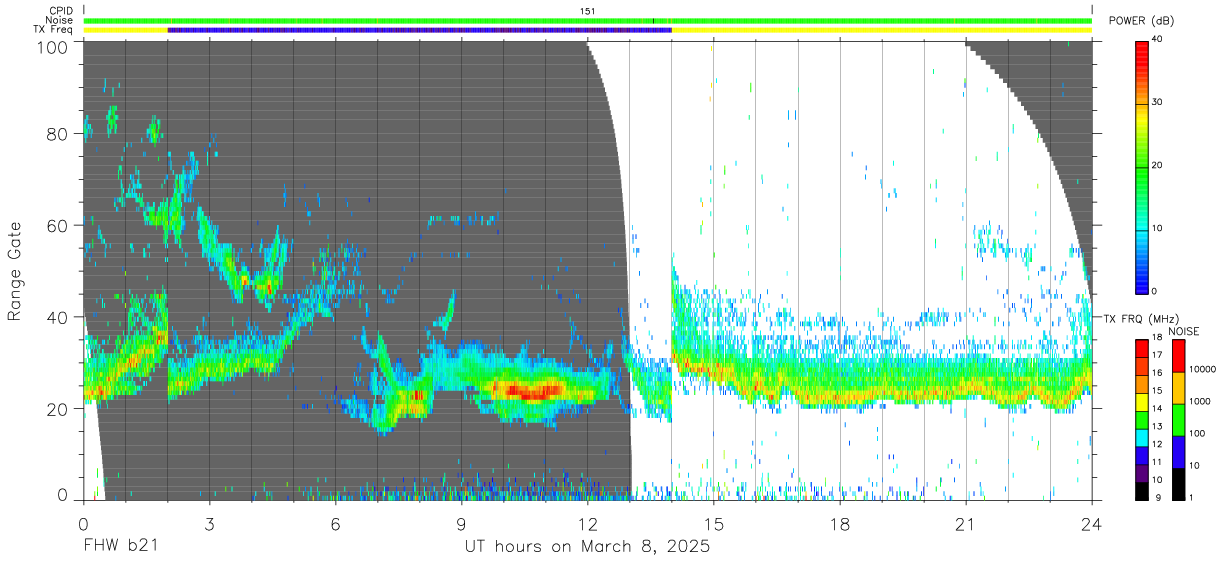Click the 12 hour tick label
This screenshot has width=1228, height=567.
(x=588, y=524)
